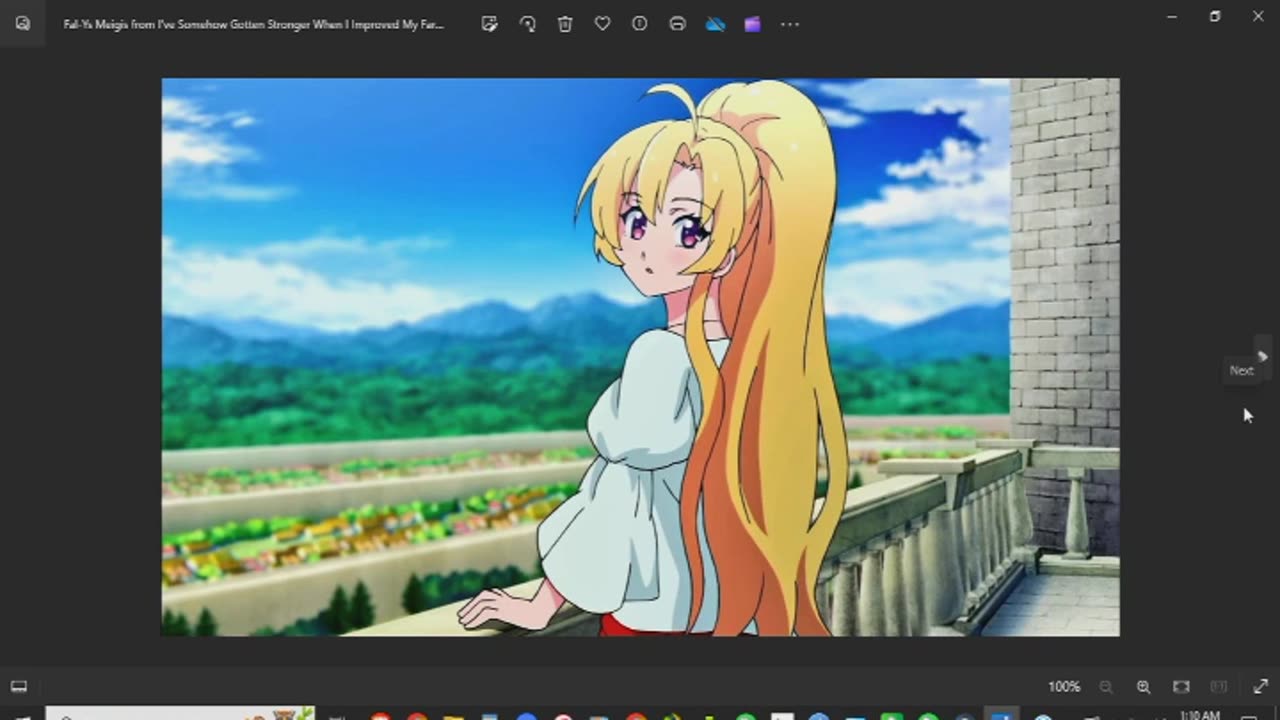Image resolution: width=1280 pixels, height=720 pixels.
Task: Enter full screen with the diagonal arrows
Action: coord(1260,687)
